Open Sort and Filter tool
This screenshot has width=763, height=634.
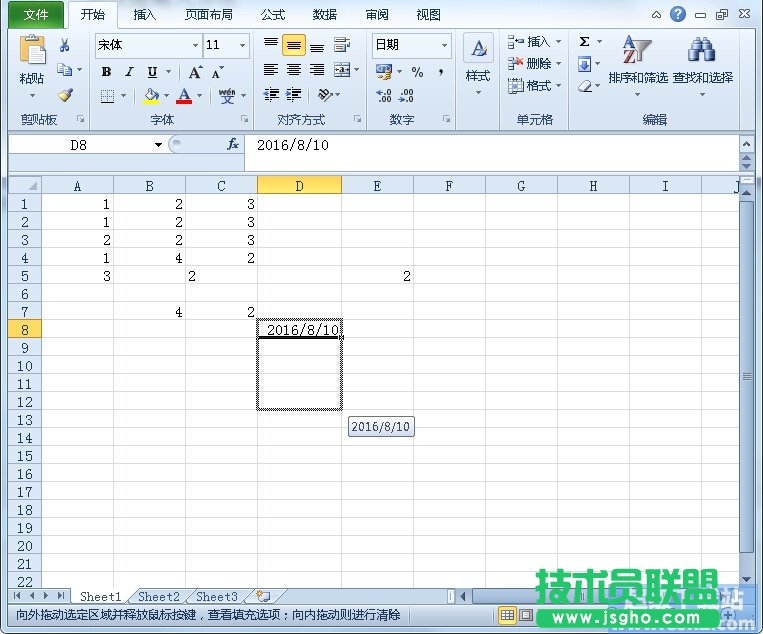pos(637,60)
